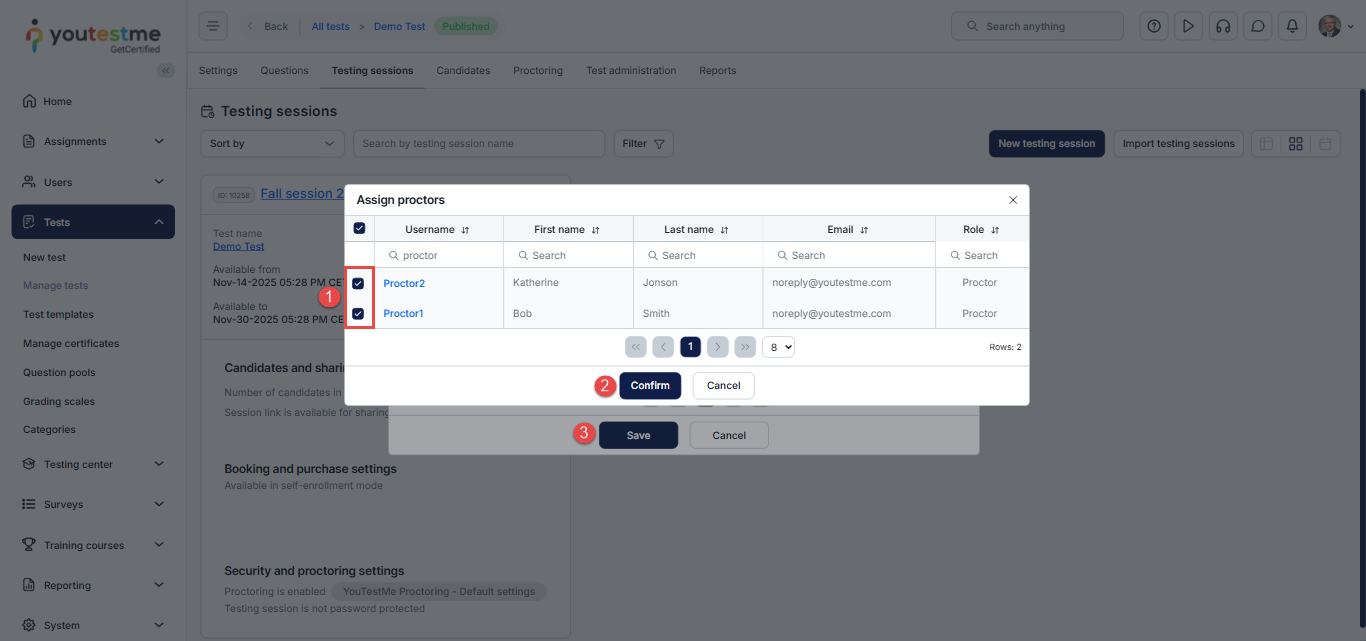
Task: Click the Username search field
Action: (439, 255)
